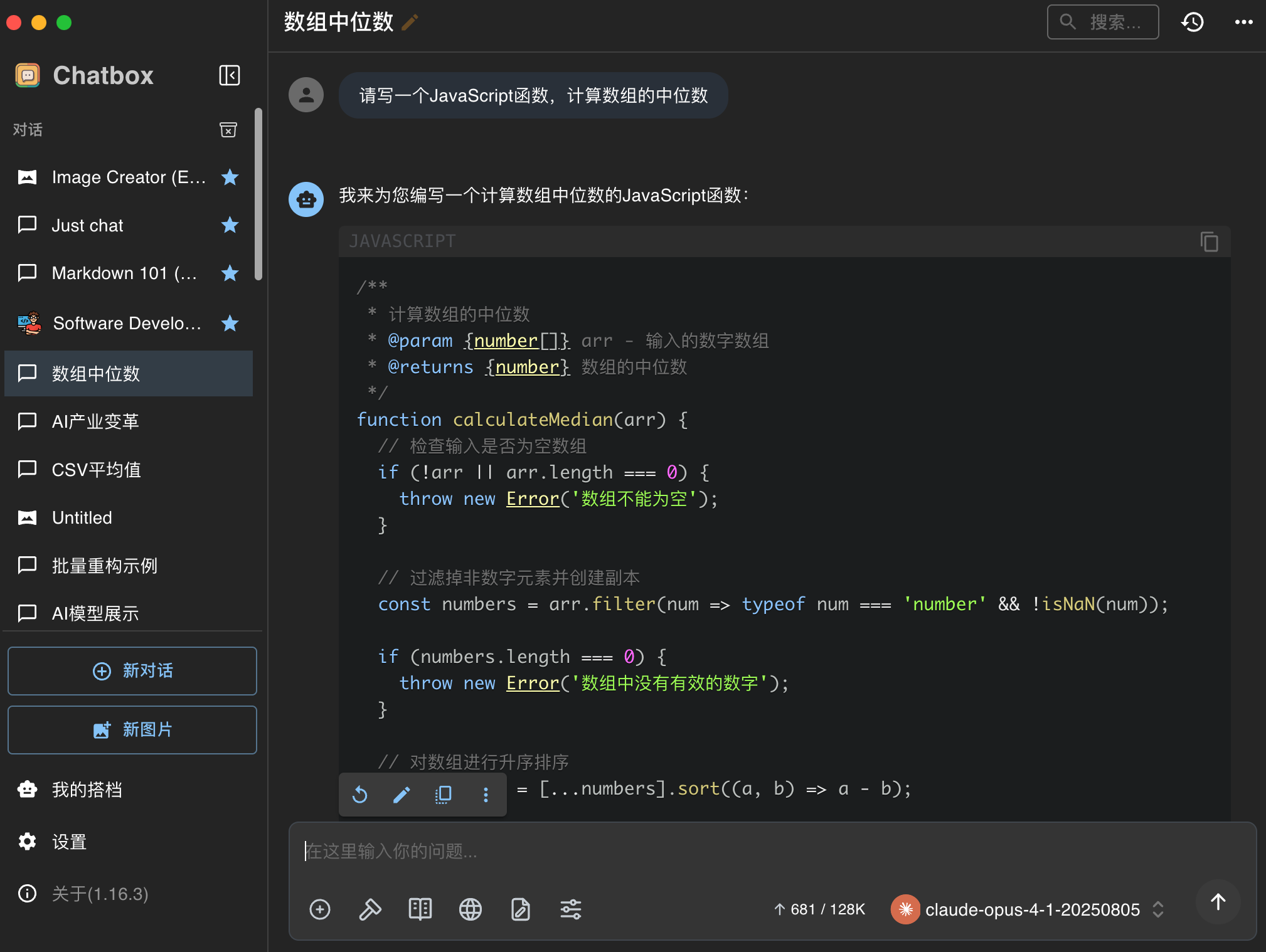Click the Chatbox logo icon
1266x952 pixels.
click(x=28, y=75)
